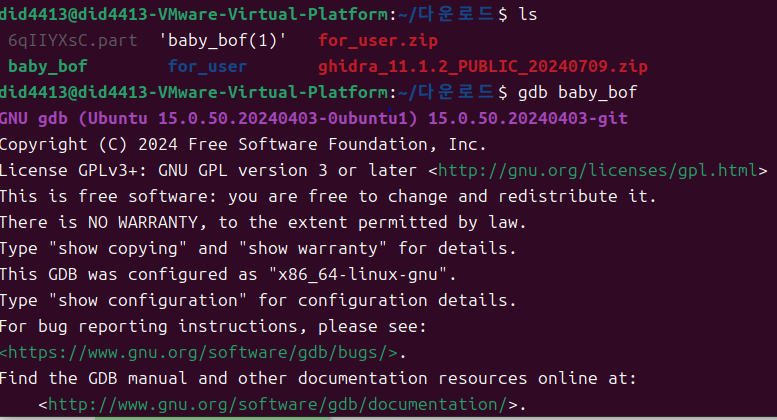
Task: Select the for_user directory name
Action: coord(207,66)
